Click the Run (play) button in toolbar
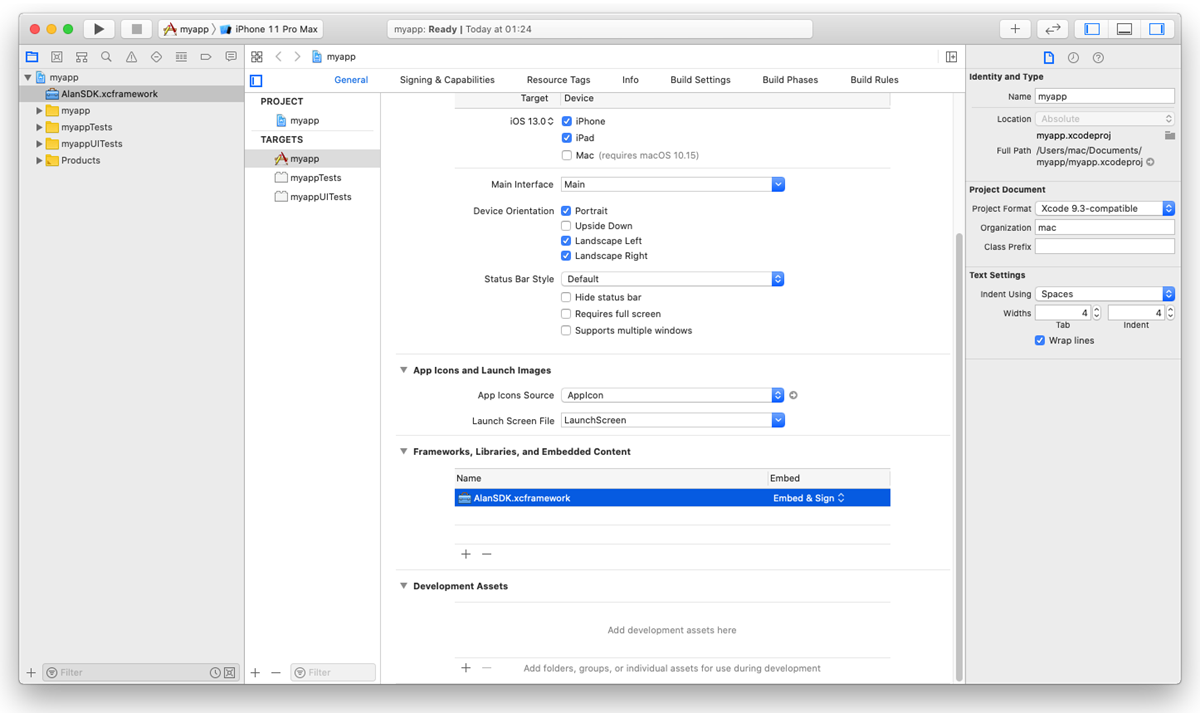 point(99,29)
